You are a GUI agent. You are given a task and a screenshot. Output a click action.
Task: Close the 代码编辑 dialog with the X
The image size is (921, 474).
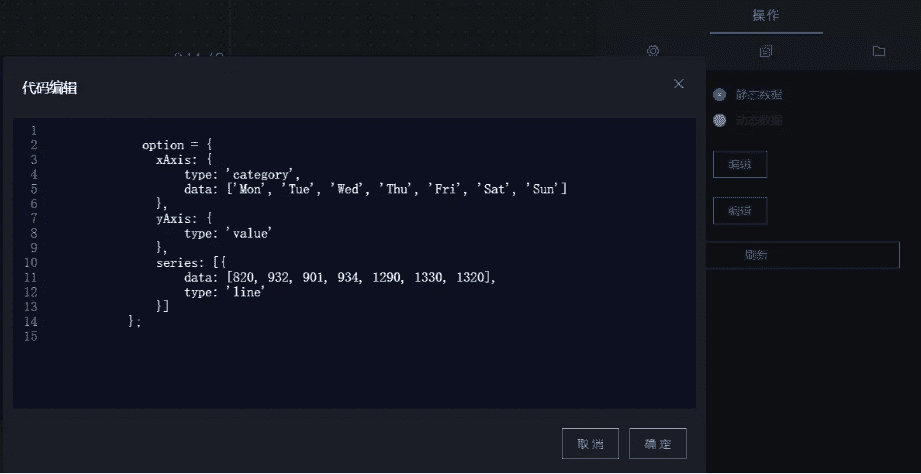(678, 84)
